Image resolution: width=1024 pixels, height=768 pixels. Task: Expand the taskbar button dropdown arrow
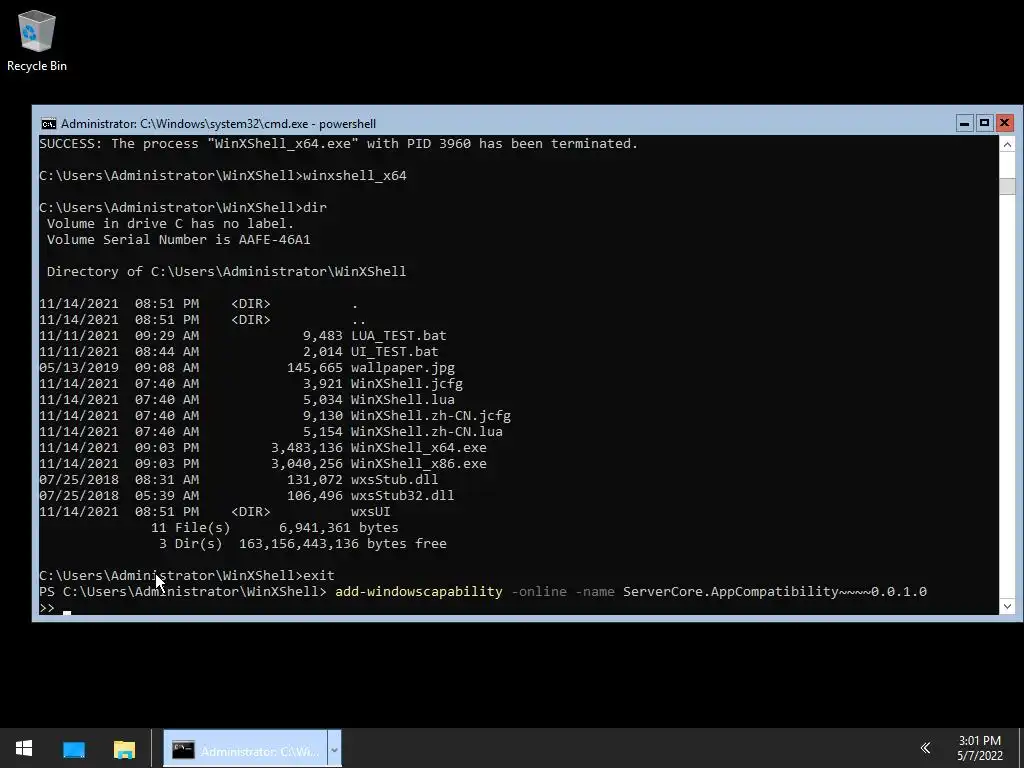[x=334, y=749]
